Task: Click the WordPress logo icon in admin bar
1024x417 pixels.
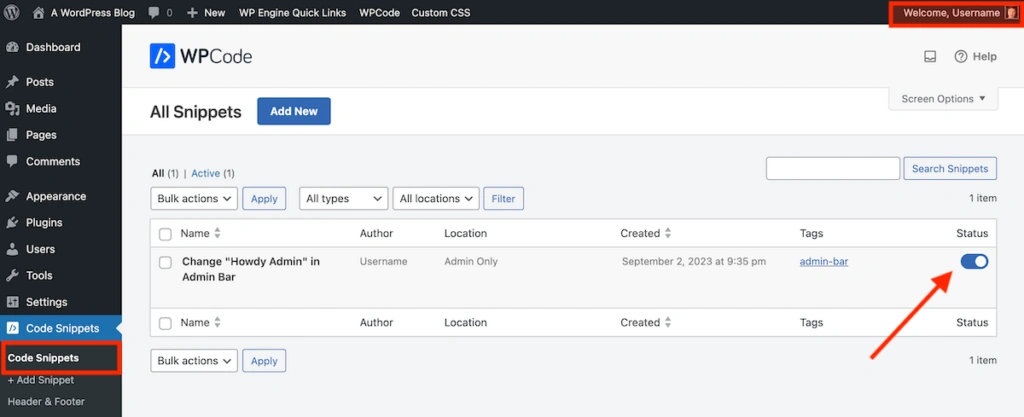Action: (x=14, y=13)
